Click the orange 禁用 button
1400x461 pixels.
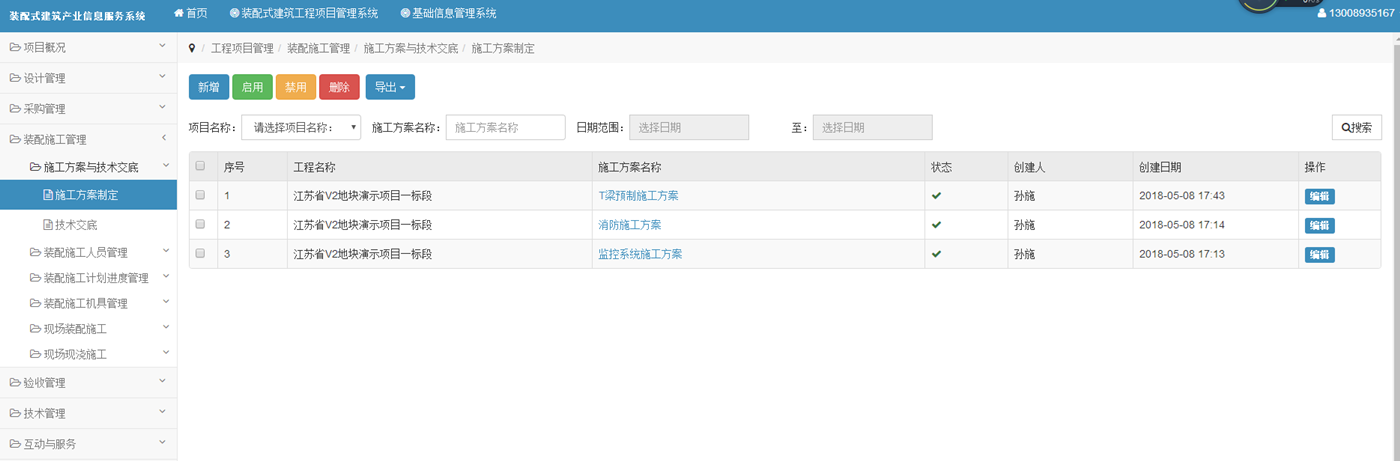coord(296,87)
